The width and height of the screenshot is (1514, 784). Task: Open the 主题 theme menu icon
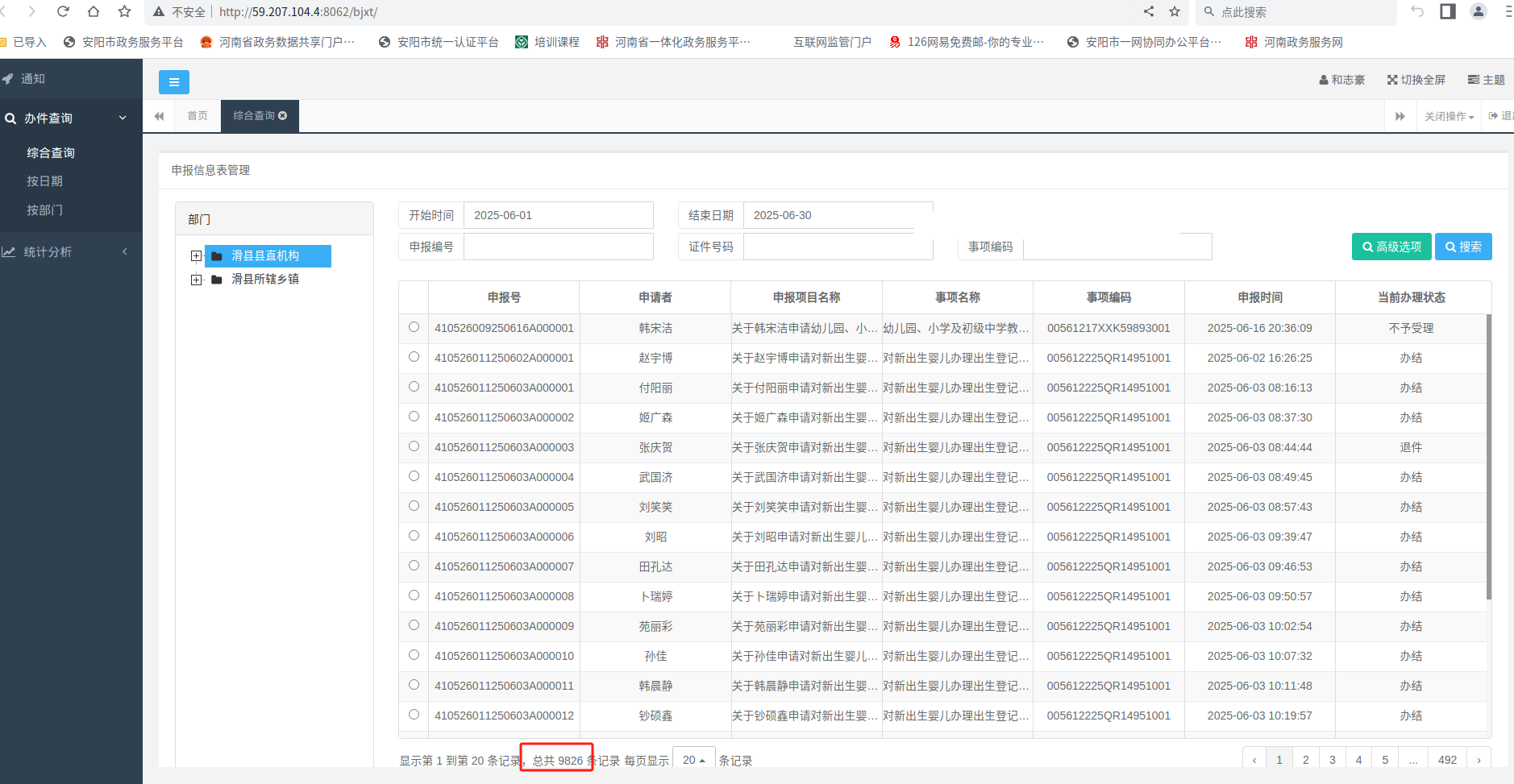(x=1474, y=80)
